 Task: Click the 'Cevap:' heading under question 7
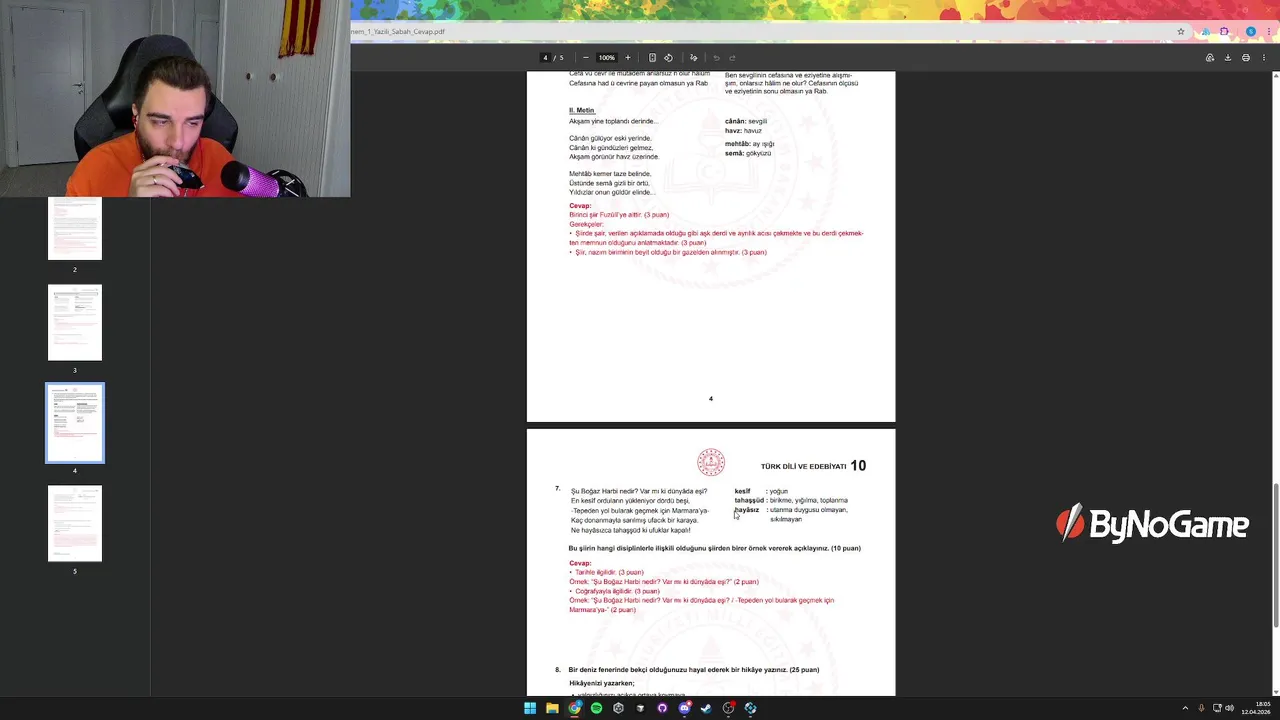pos(580,563)
